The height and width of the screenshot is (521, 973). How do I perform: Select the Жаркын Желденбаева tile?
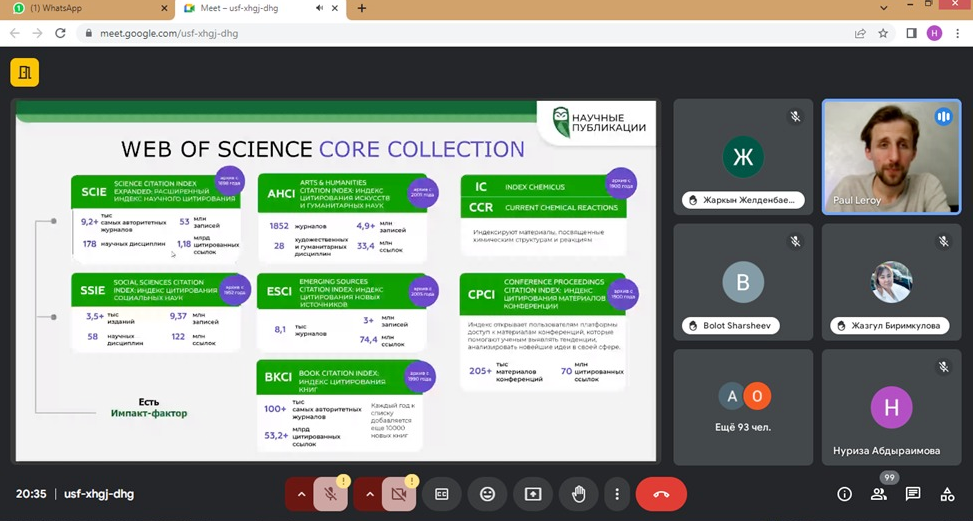743,157
